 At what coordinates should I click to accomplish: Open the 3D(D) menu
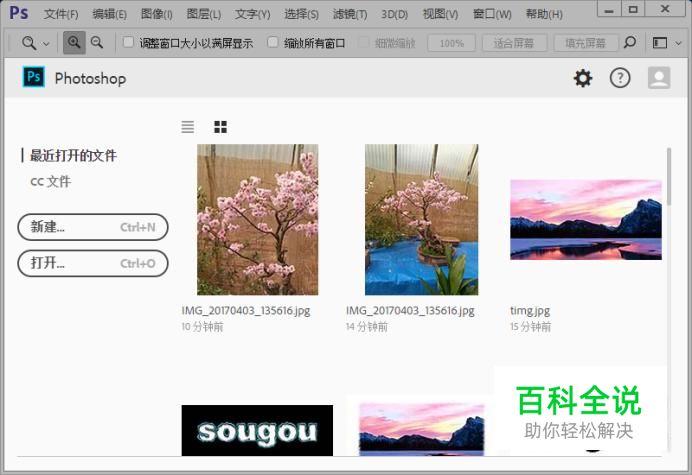point(395,14)
